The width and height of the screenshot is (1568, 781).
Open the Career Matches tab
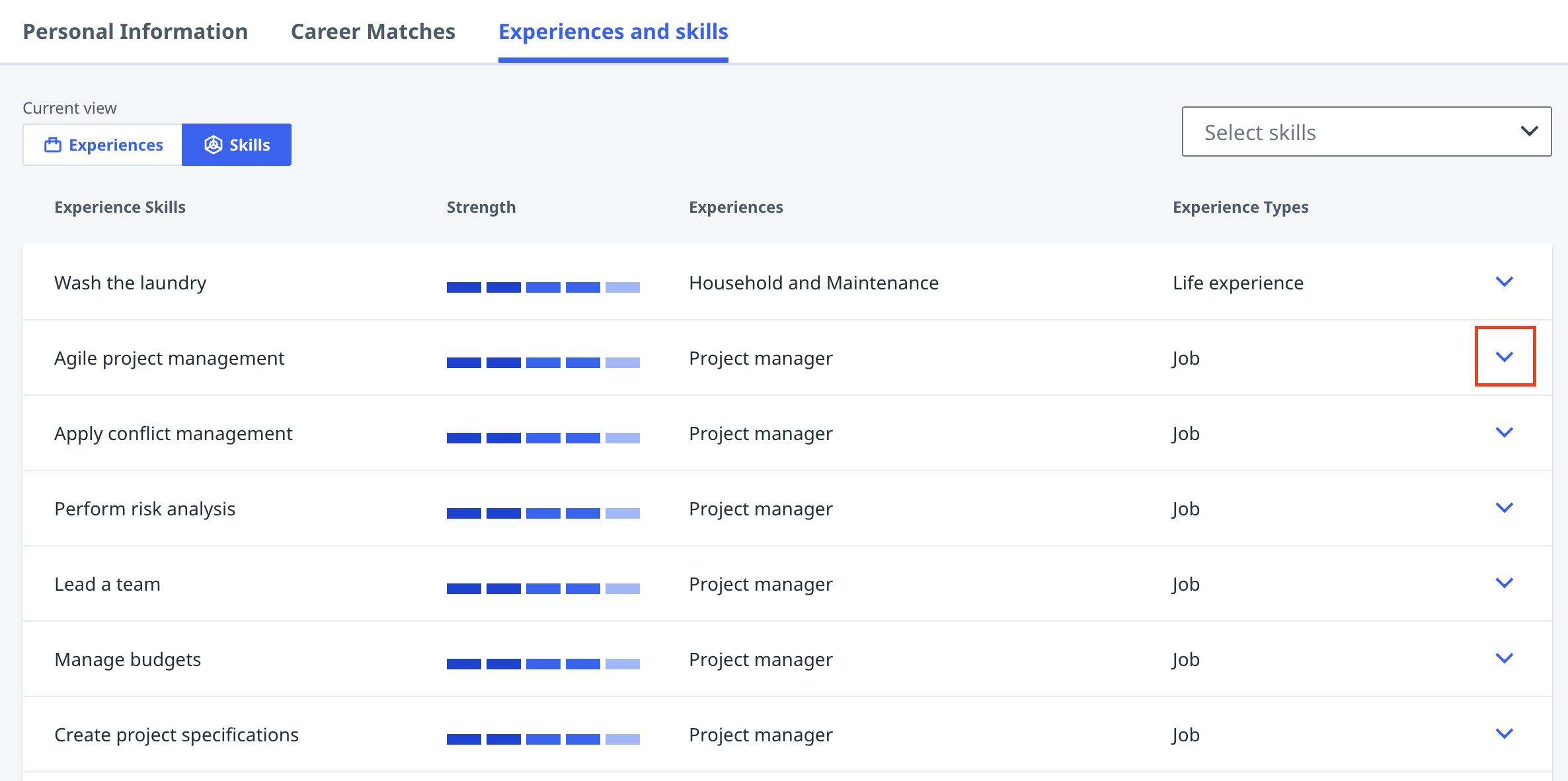click(x=373, y=32)
